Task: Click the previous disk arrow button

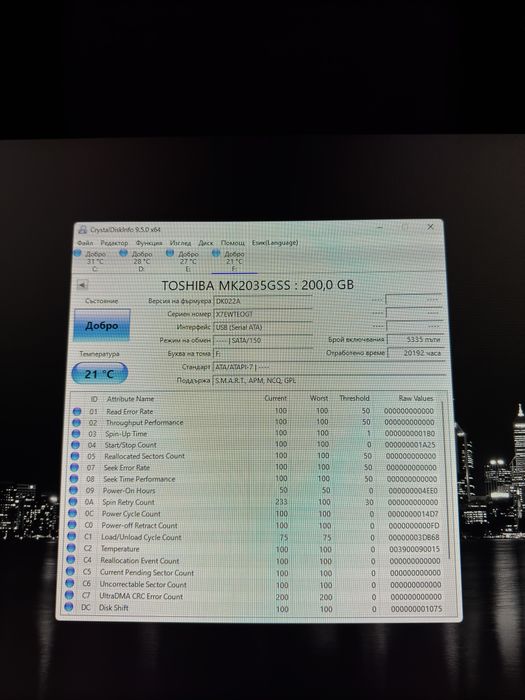Action: (83, 285)
